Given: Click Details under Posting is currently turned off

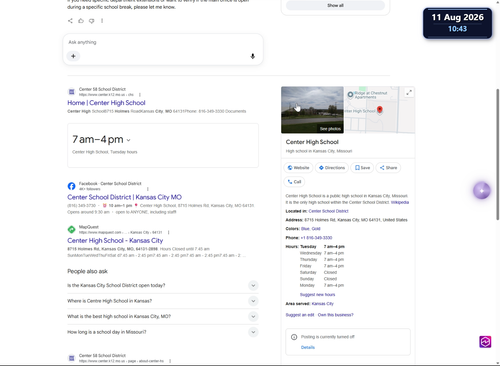Looking at the screenshot, I should (308, 347).
